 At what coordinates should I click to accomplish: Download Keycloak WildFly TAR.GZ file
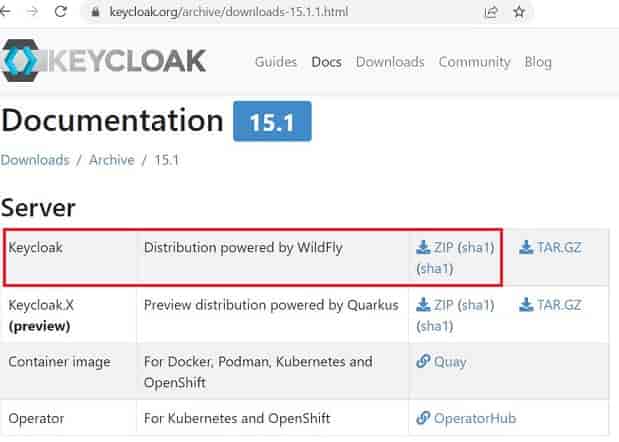(x=550, y=247)
